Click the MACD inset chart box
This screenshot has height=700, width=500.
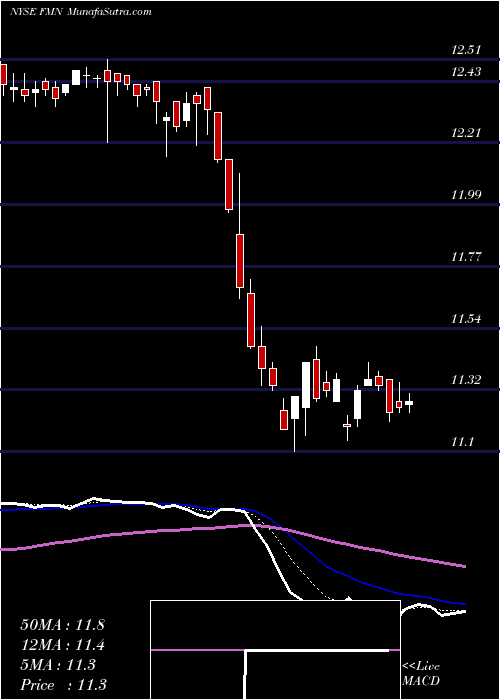pyautogui.click(x=275, y=650)
